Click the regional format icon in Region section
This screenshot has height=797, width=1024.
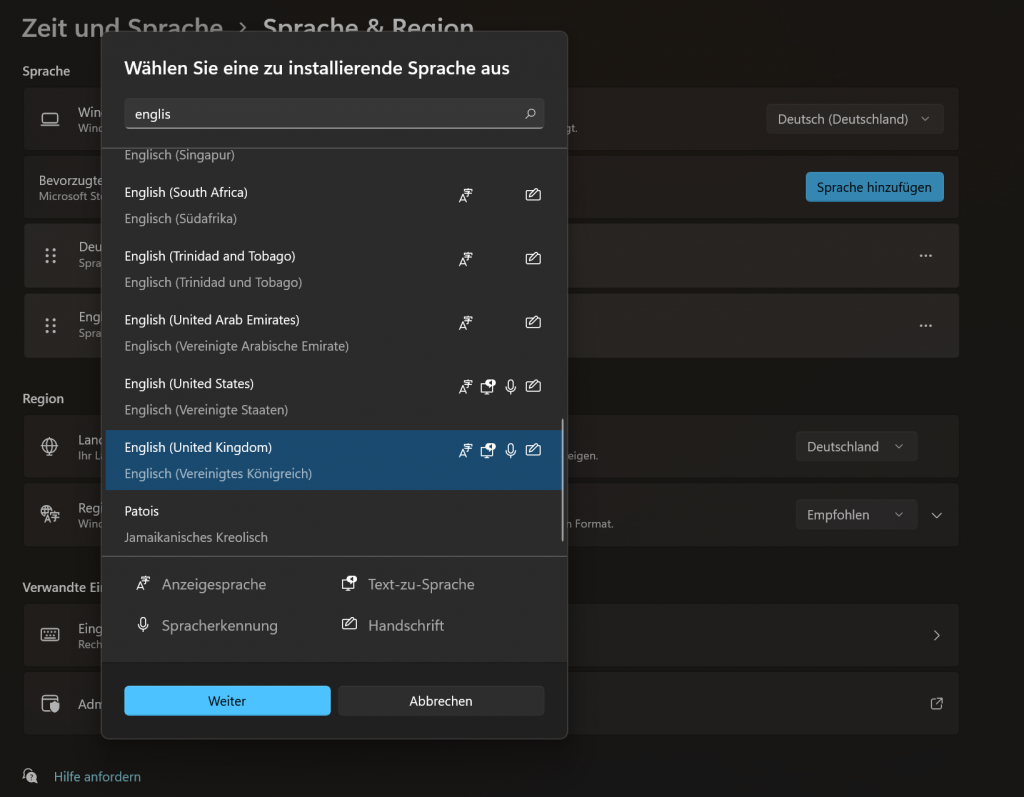click(x=50, y=514)
